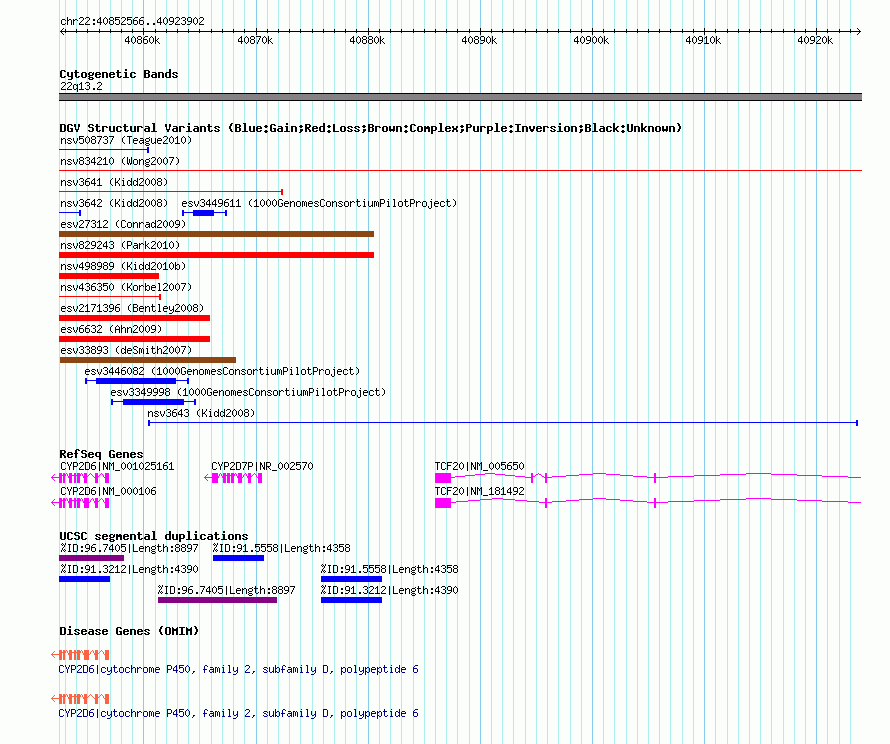
Task: Open the TCF20|NM_005650 gene label
Action: click(480, 466)
